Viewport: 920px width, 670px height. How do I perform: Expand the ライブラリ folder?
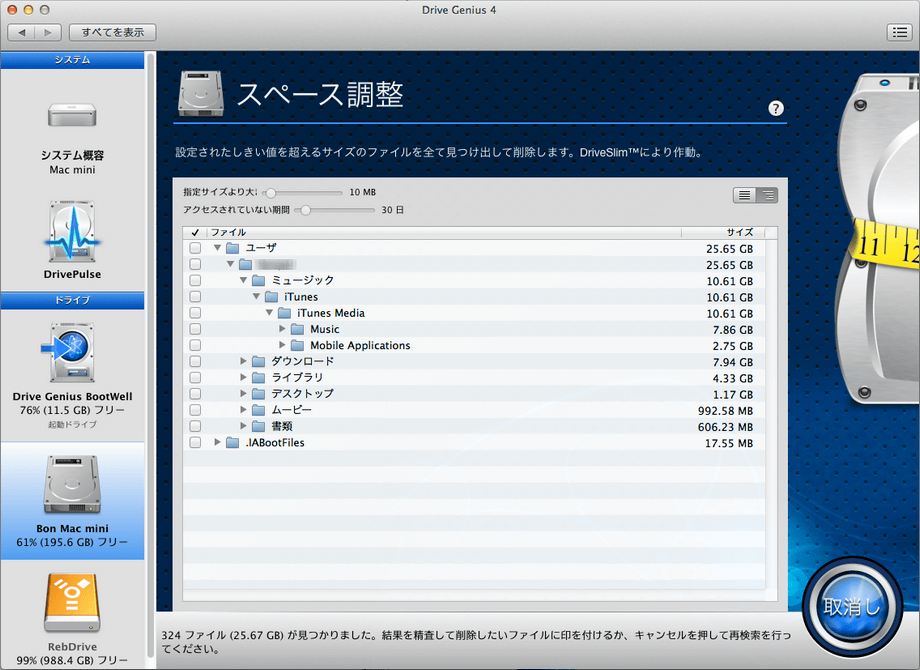click(243, 377)
